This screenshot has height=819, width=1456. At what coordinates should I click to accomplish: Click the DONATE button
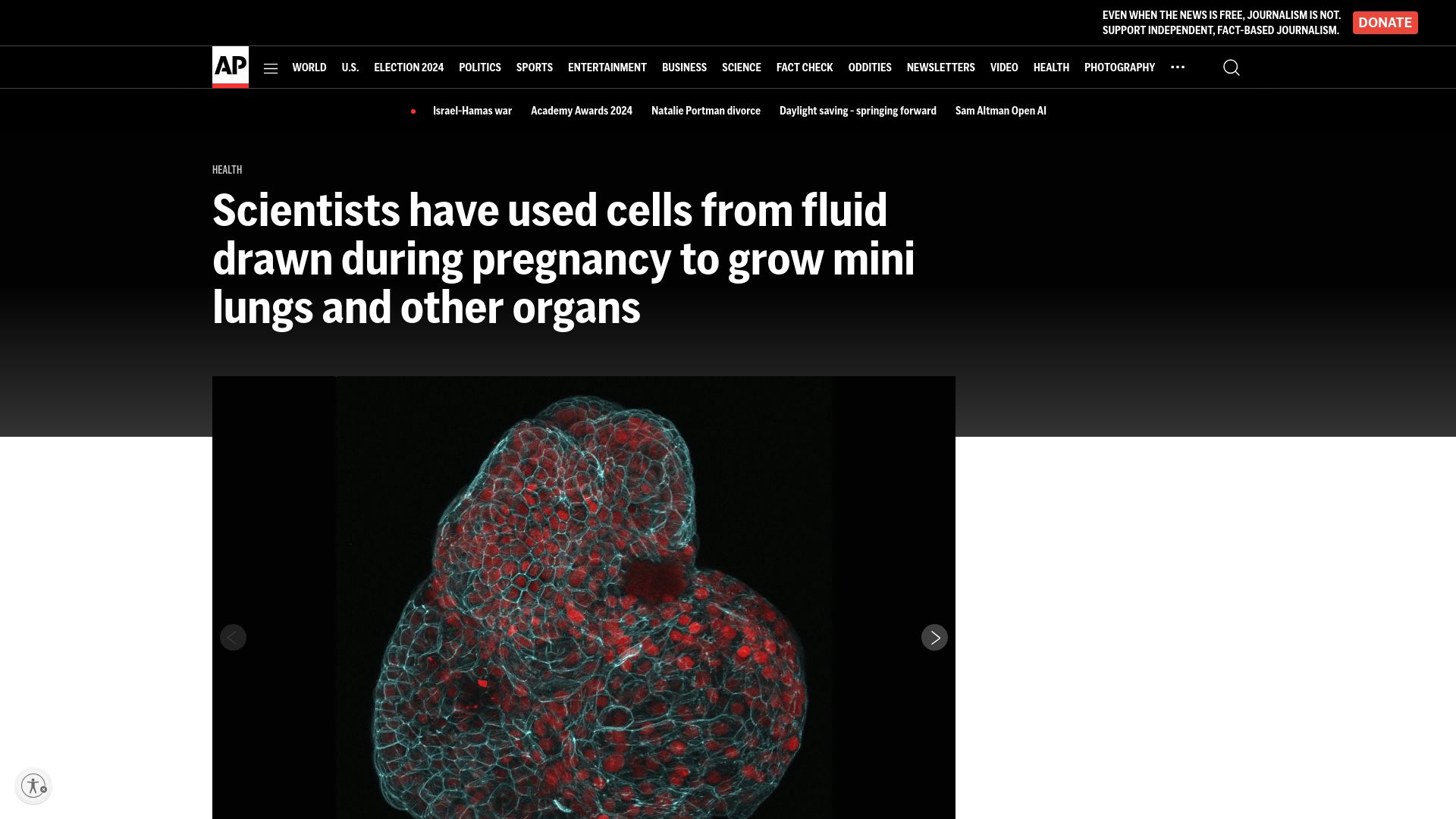click(x=1385, y=23)
